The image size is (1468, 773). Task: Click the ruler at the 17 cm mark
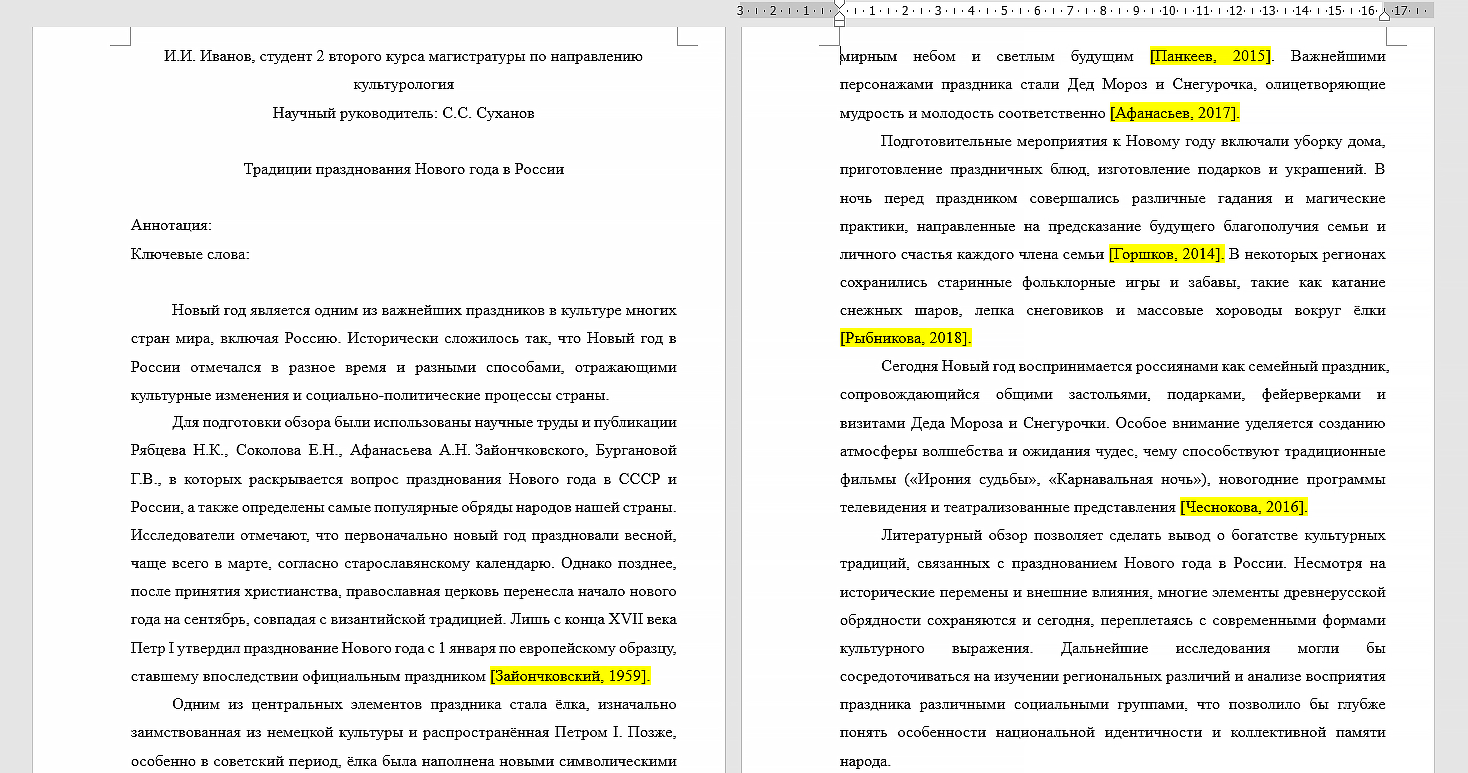1402,10
